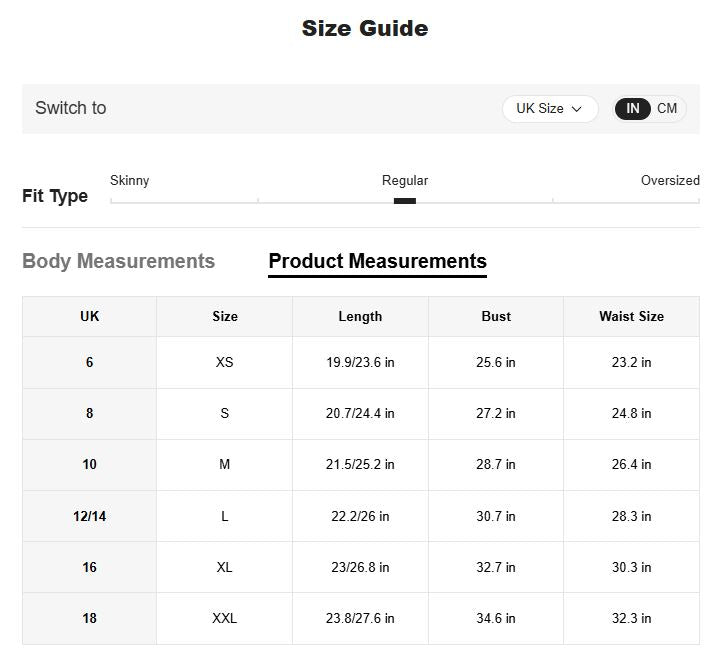Click the black Regular marker on fit slider
Viewport: 723px width, 650px height.
coord(404,201)
